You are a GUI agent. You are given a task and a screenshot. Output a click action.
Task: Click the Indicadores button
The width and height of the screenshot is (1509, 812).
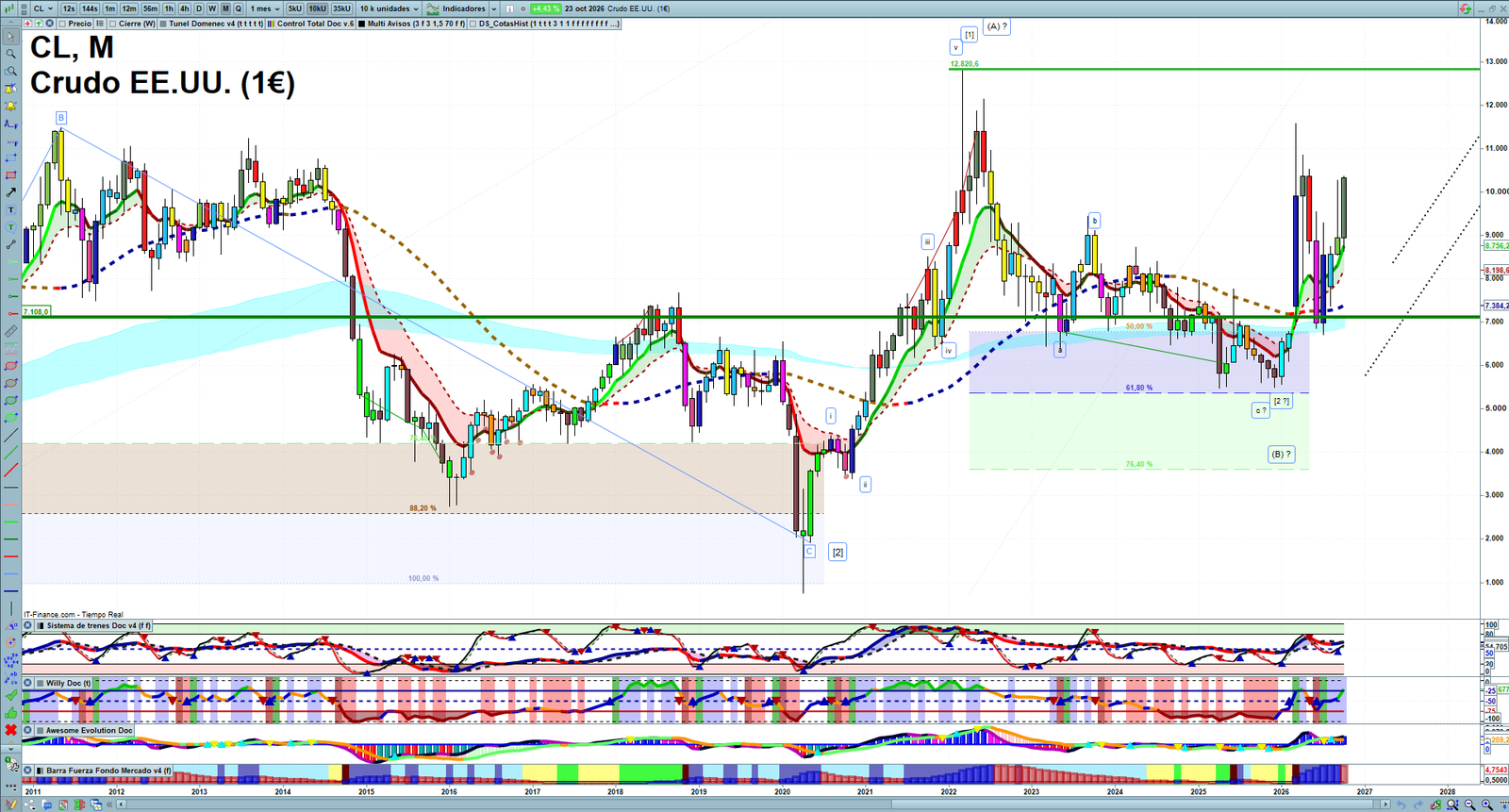(456, 8)
